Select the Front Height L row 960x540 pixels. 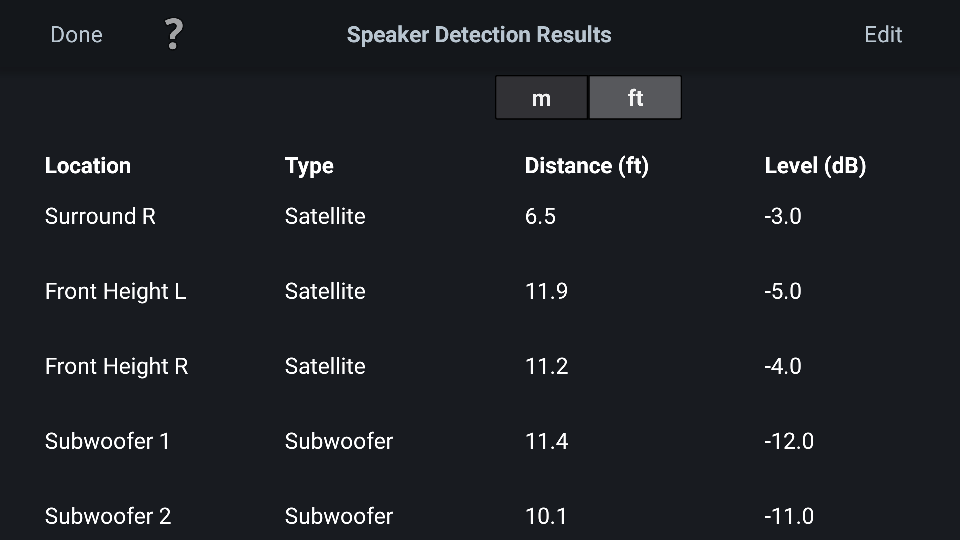(x=115, y=291)
